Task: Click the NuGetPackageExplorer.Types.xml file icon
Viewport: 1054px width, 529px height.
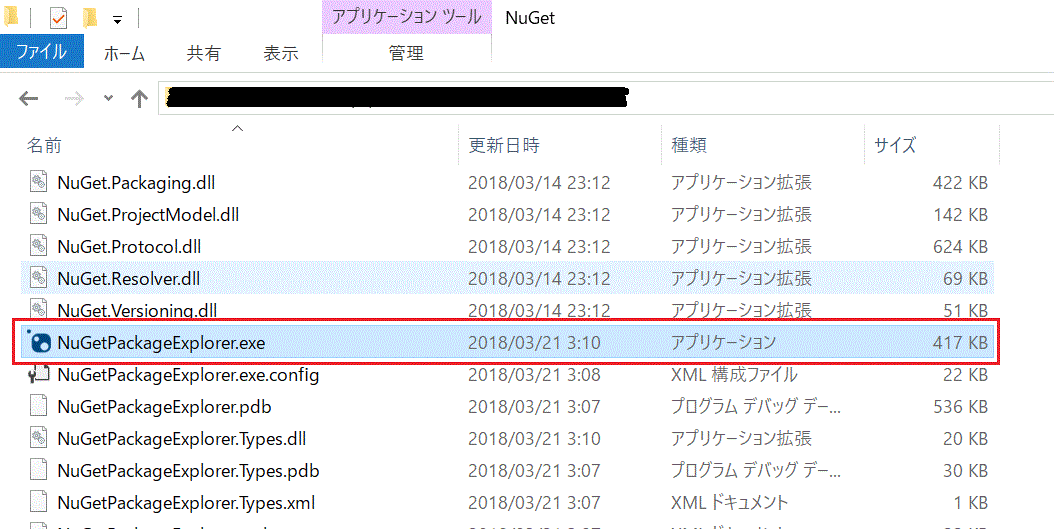Action: pos(39,503)
